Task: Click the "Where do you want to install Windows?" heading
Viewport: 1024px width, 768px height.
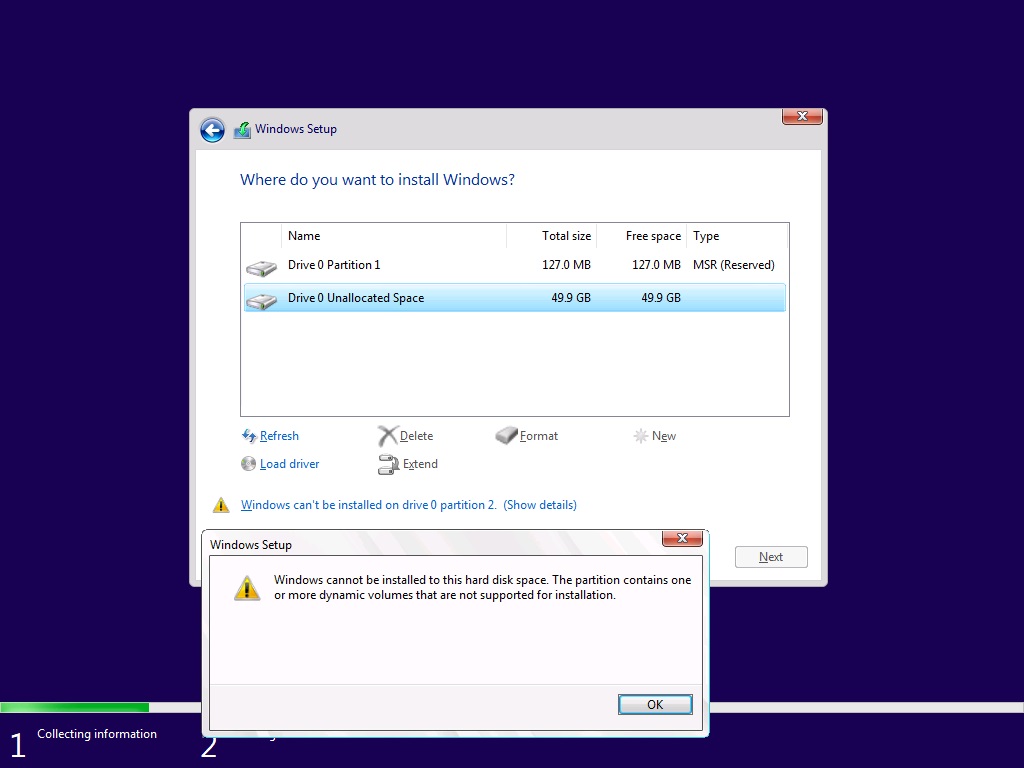Action: tap(377, 180)
